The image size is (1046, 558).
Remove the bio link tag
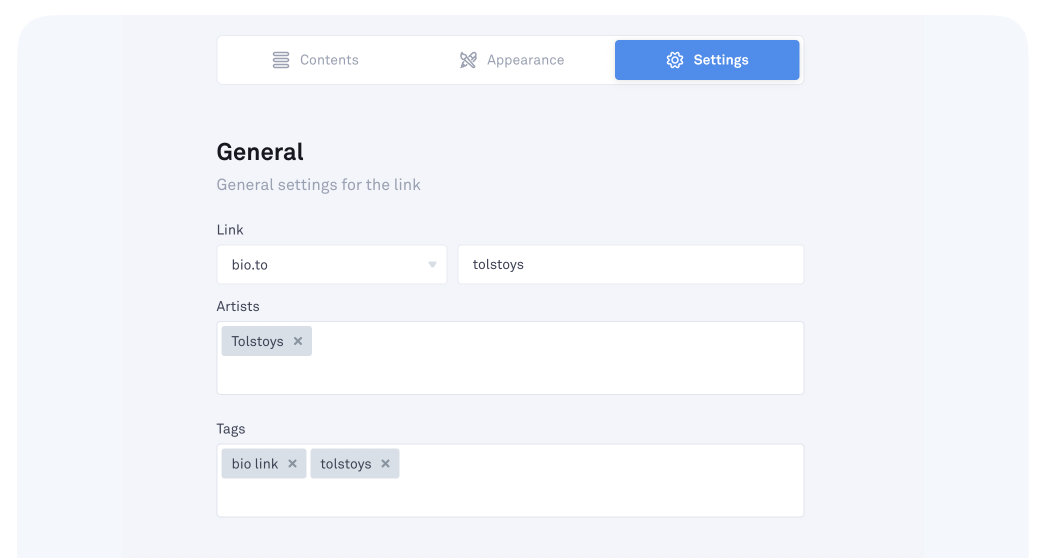tap(292, 464)
